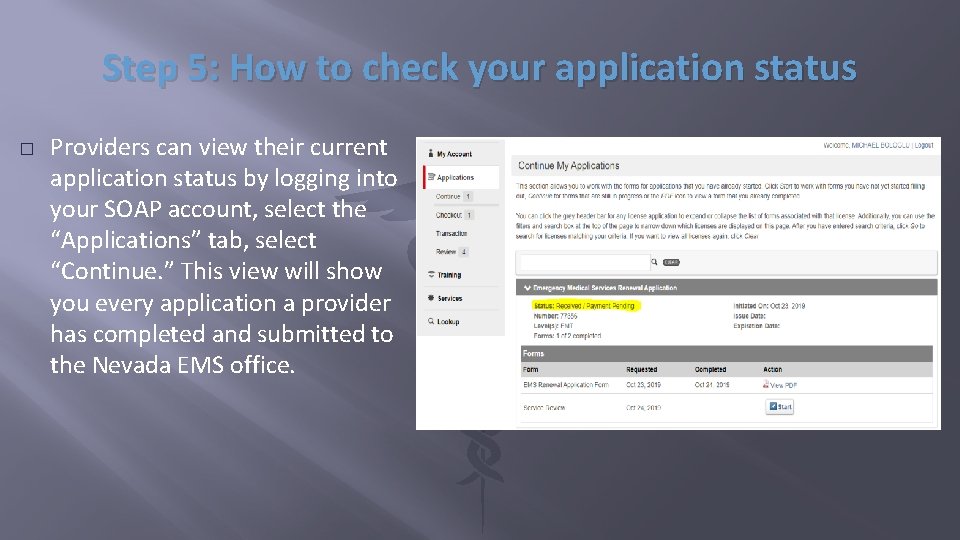The image size is (960, 540).
Task: Click the highlighted Status: Received / Payment Pending text
Action: pos(585,306)
